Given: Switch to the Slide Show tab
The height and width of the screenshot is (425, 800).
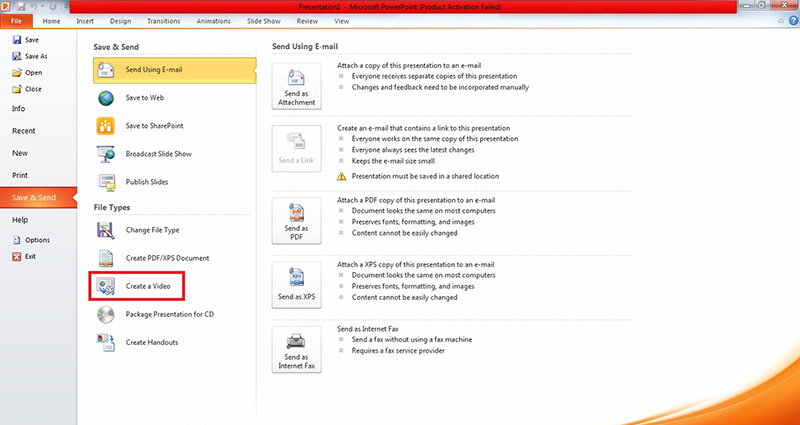Looking at the screenshot, I should (264, 21).
